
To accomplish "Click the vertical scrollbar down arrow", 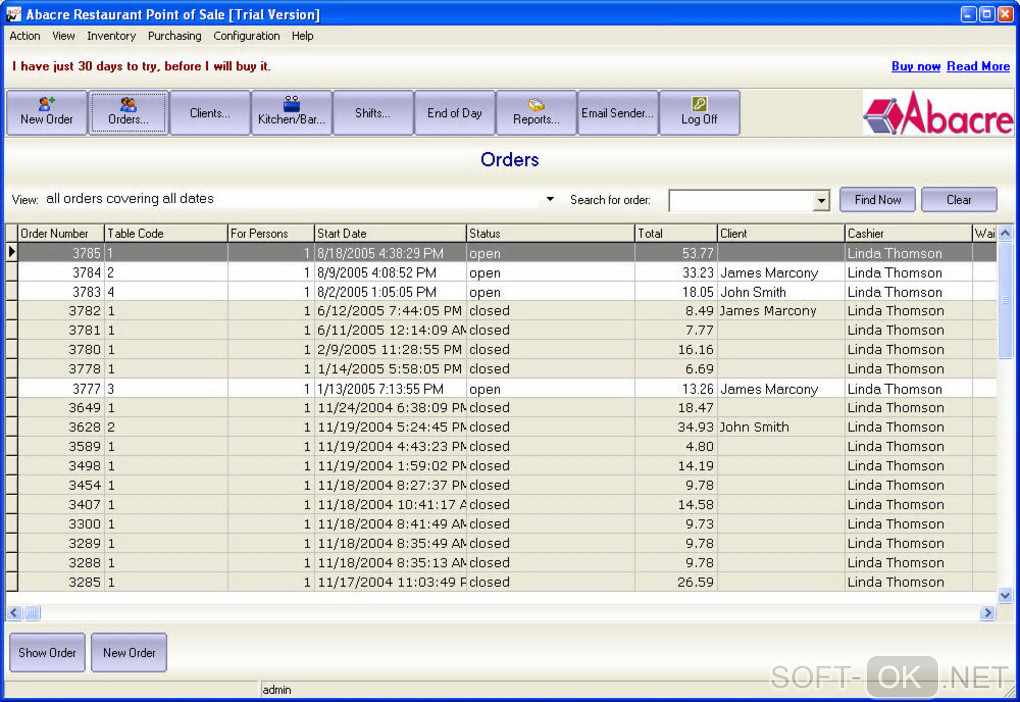I will [x=1005, y=595].
